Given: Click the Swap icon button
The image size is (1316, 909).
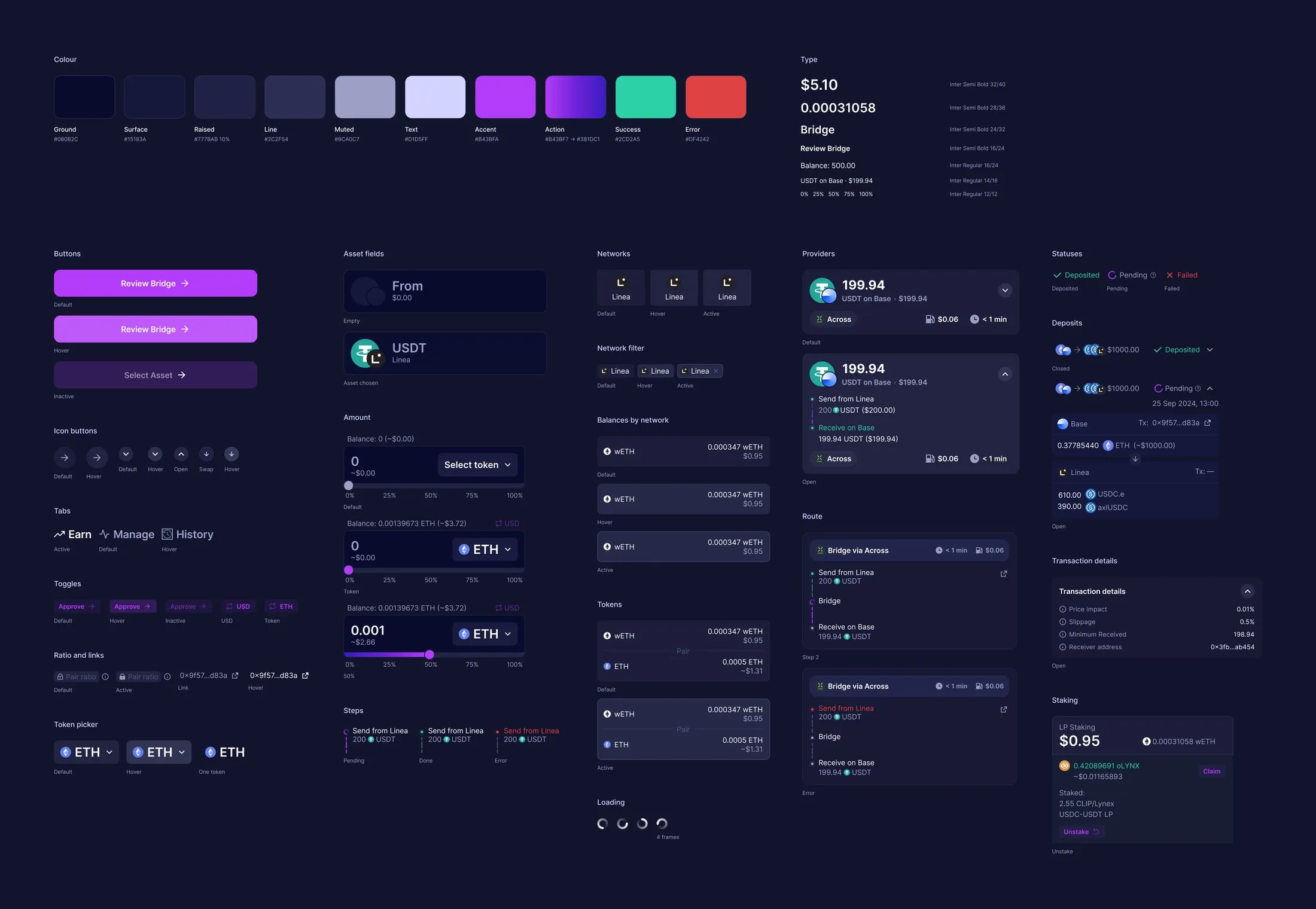Looking at the screenshot, I should point(206,454).
